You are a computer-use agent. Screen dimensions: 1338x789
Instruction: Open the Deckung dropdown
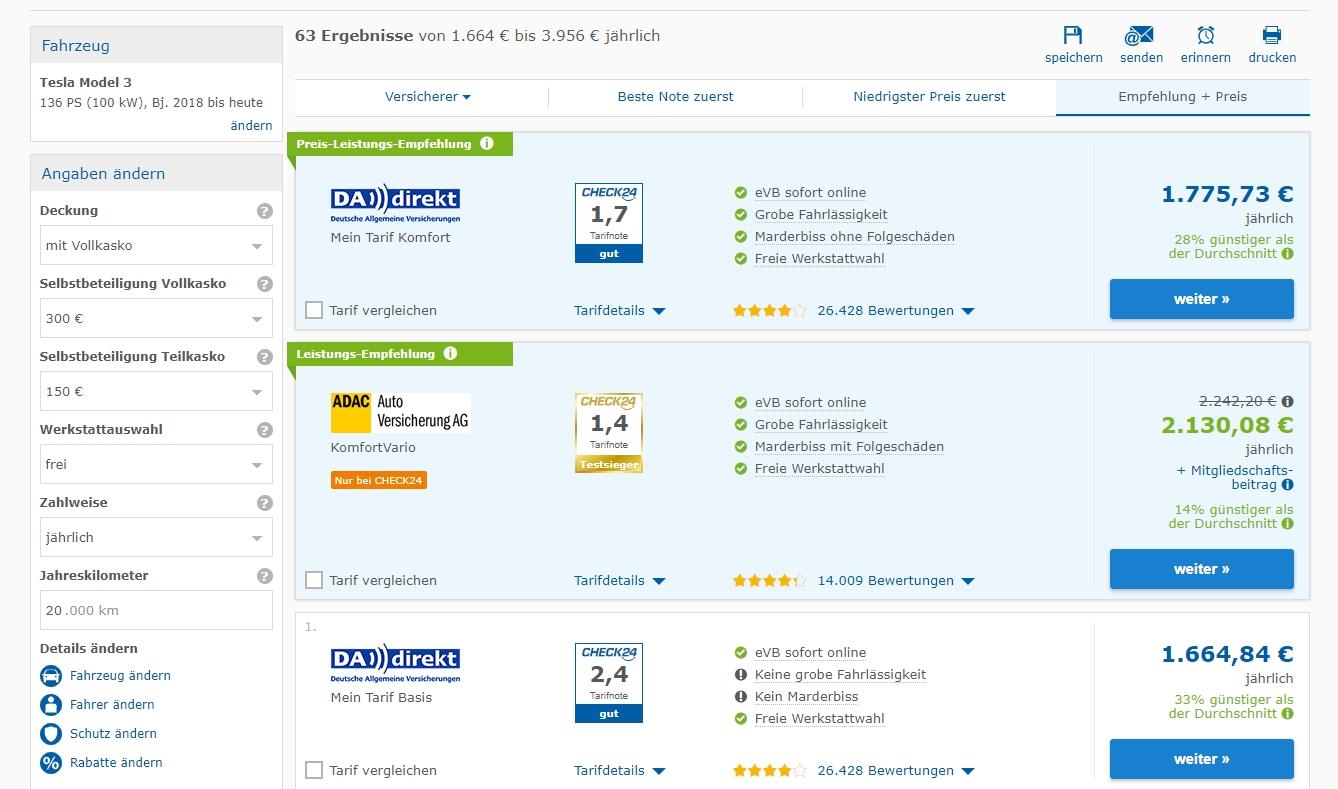(x=156, y=245)
